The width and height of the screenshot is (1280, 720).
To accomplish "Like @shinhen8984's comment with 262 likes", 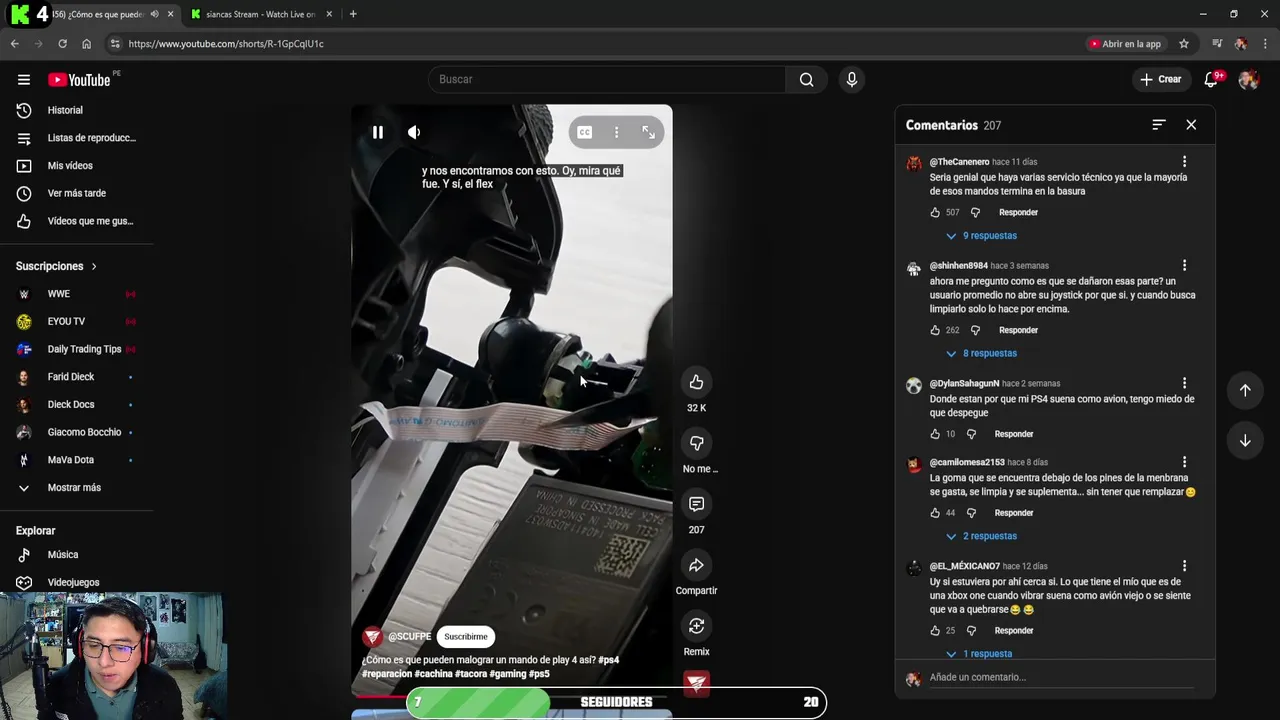I will click(935, 330).
